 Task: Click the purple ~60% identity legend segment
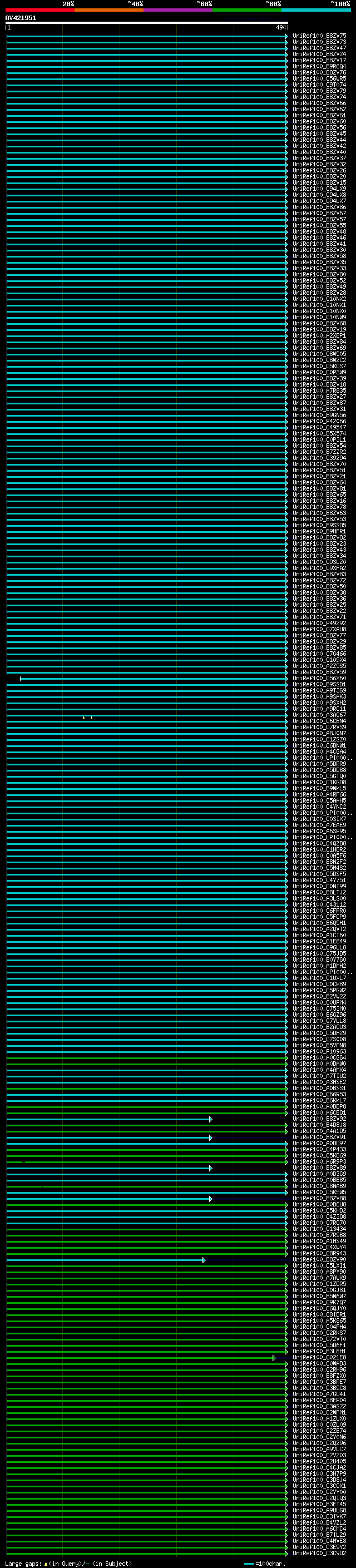177,10
